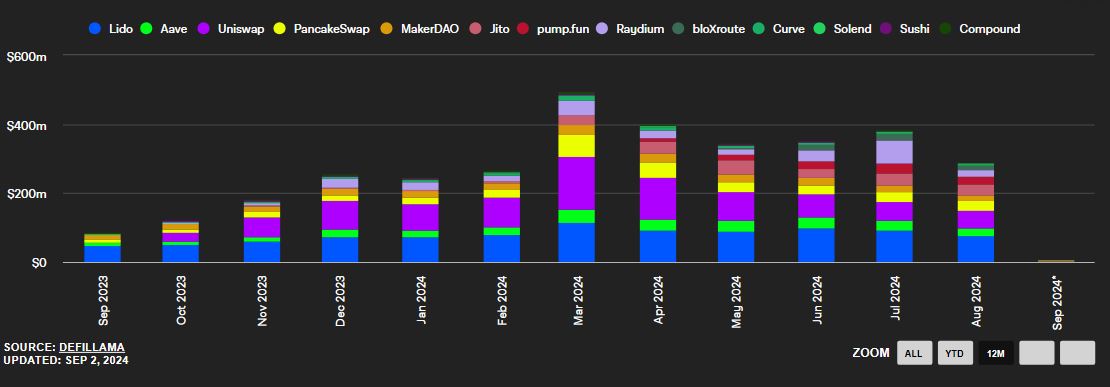Set zoom to ALL
1110x387 pixels.
click(914, 353)
